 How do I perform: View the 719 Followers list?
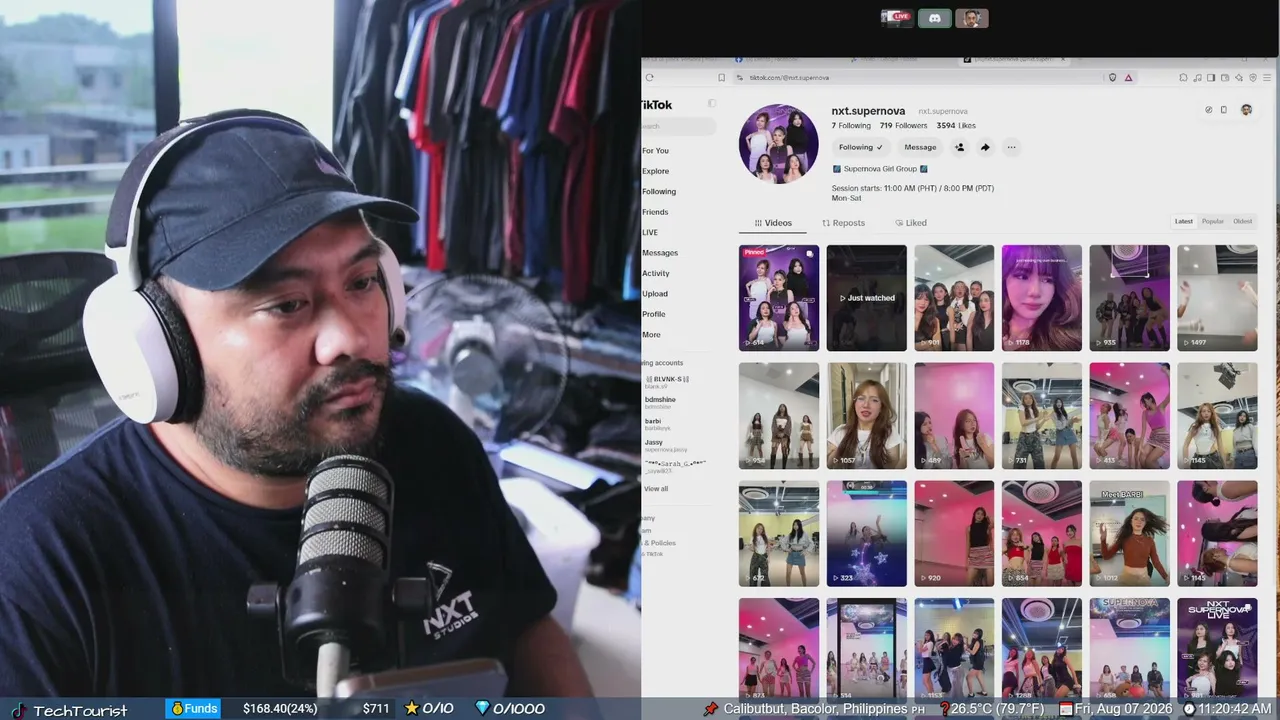[x=904, y=126]
